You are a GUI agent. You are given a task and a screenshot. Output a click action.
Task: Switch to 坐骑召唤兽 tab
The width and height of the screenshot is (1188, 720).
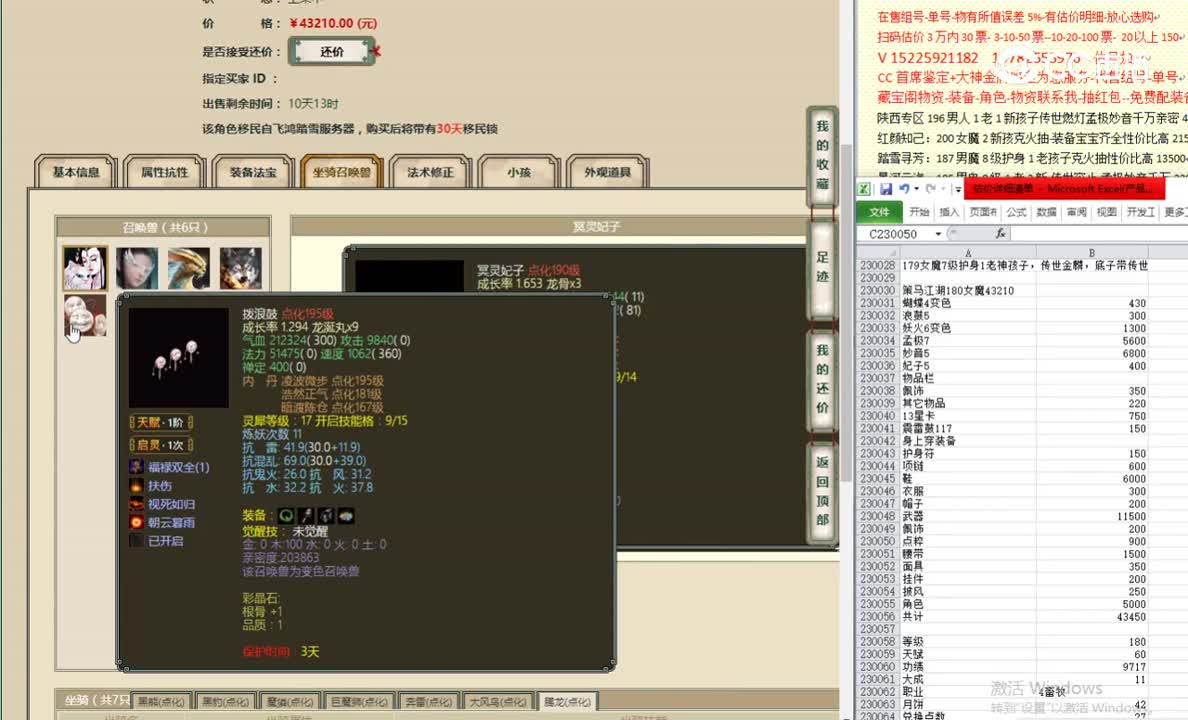tap(342, 172)
